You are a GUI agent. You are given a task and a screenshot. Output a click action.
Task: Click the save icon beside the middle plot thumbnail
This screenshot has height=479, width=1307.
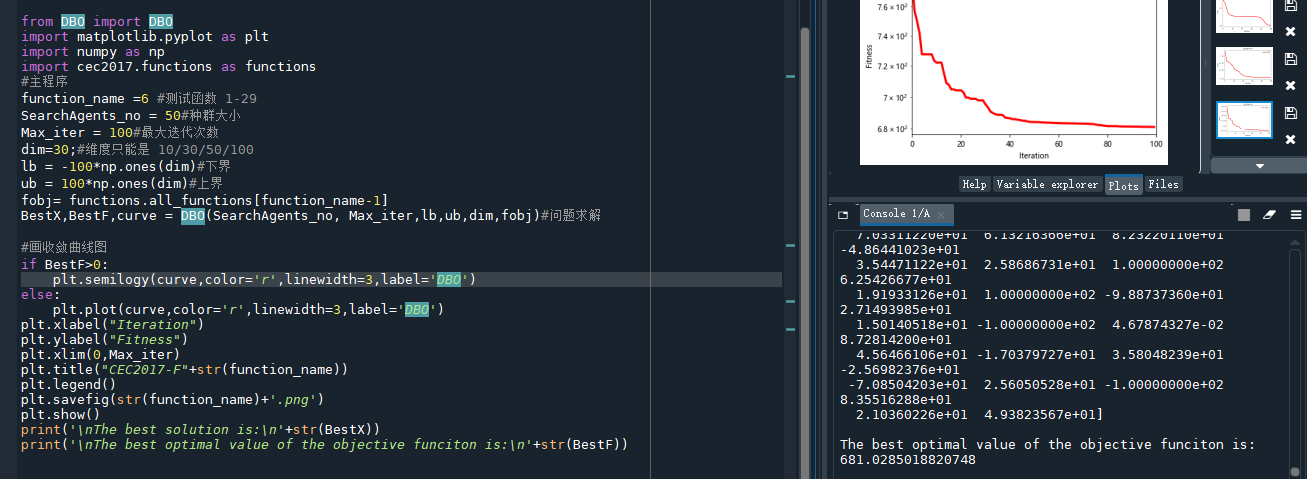pos(1290,59)
